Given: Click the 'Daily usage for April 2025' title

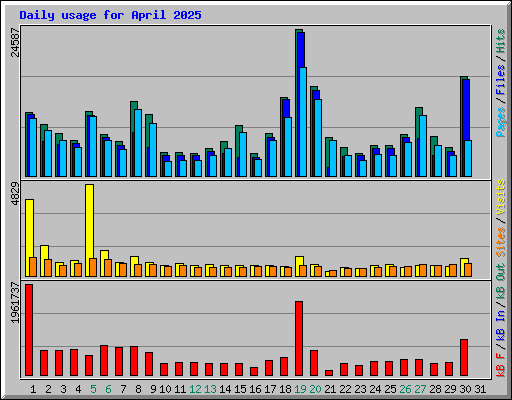Looking at the screenshot, I should tap(110, 15).
